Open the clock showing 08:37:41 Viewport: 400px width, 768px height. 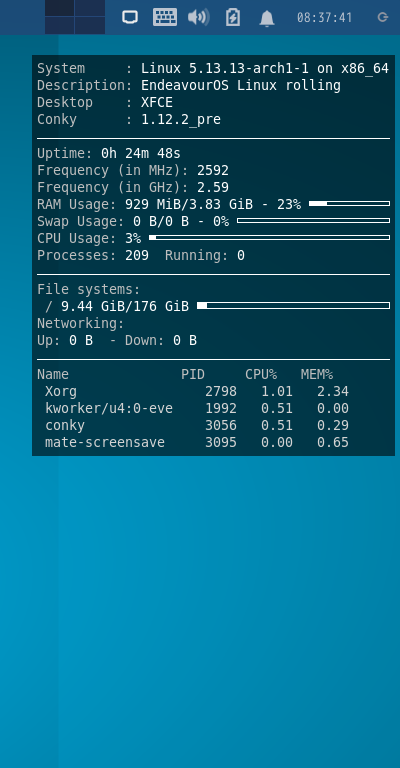pyautogui.click(x=325, y=18)
